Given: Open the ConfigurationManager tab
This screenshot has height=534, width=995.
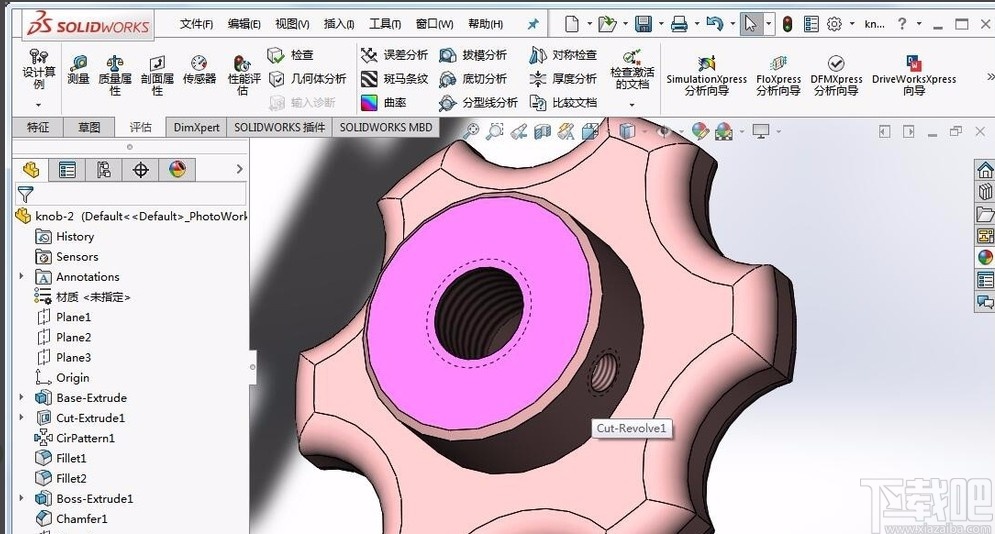Looking at the screenshot, I should (104, 169).
